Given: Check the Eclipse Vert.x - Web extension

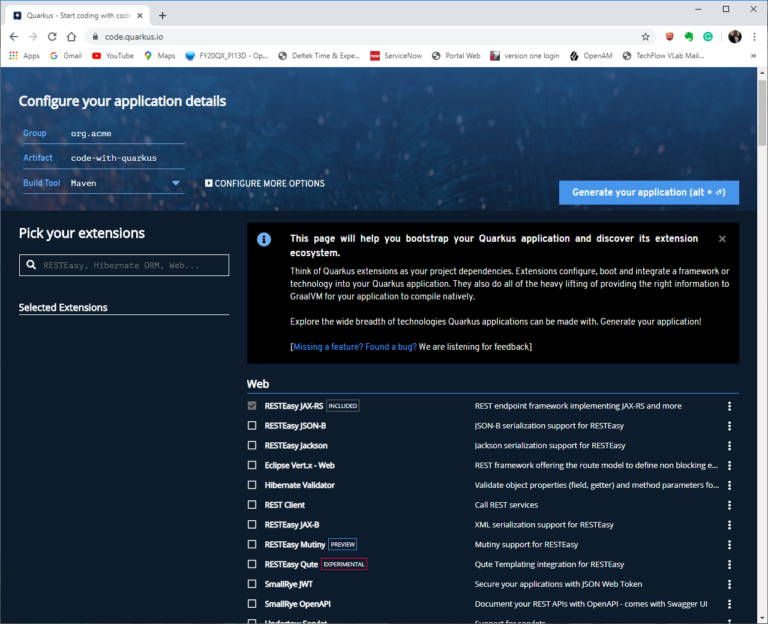Looking at the screenshot, I should click(x=252, y=465).
